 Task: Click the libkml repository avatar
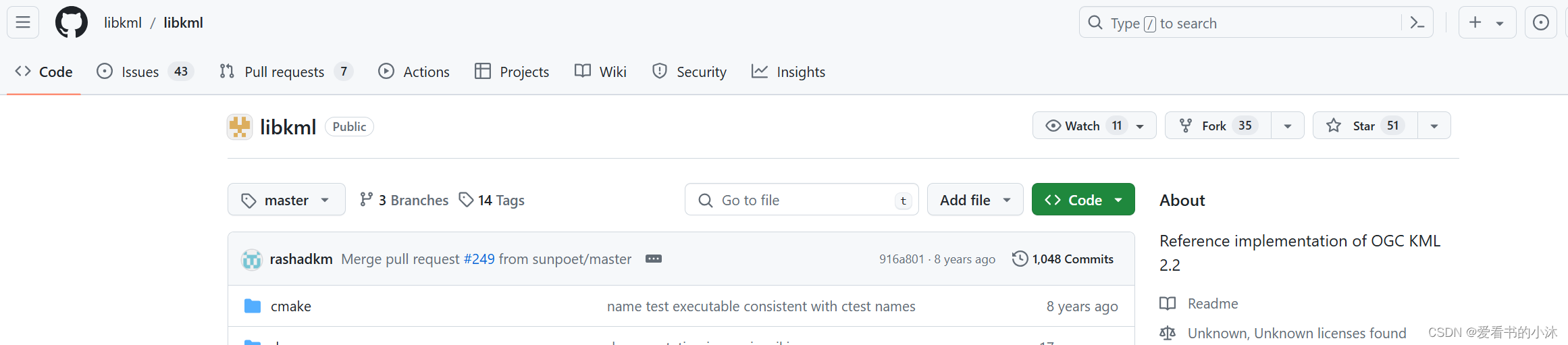tap(240, 126)
